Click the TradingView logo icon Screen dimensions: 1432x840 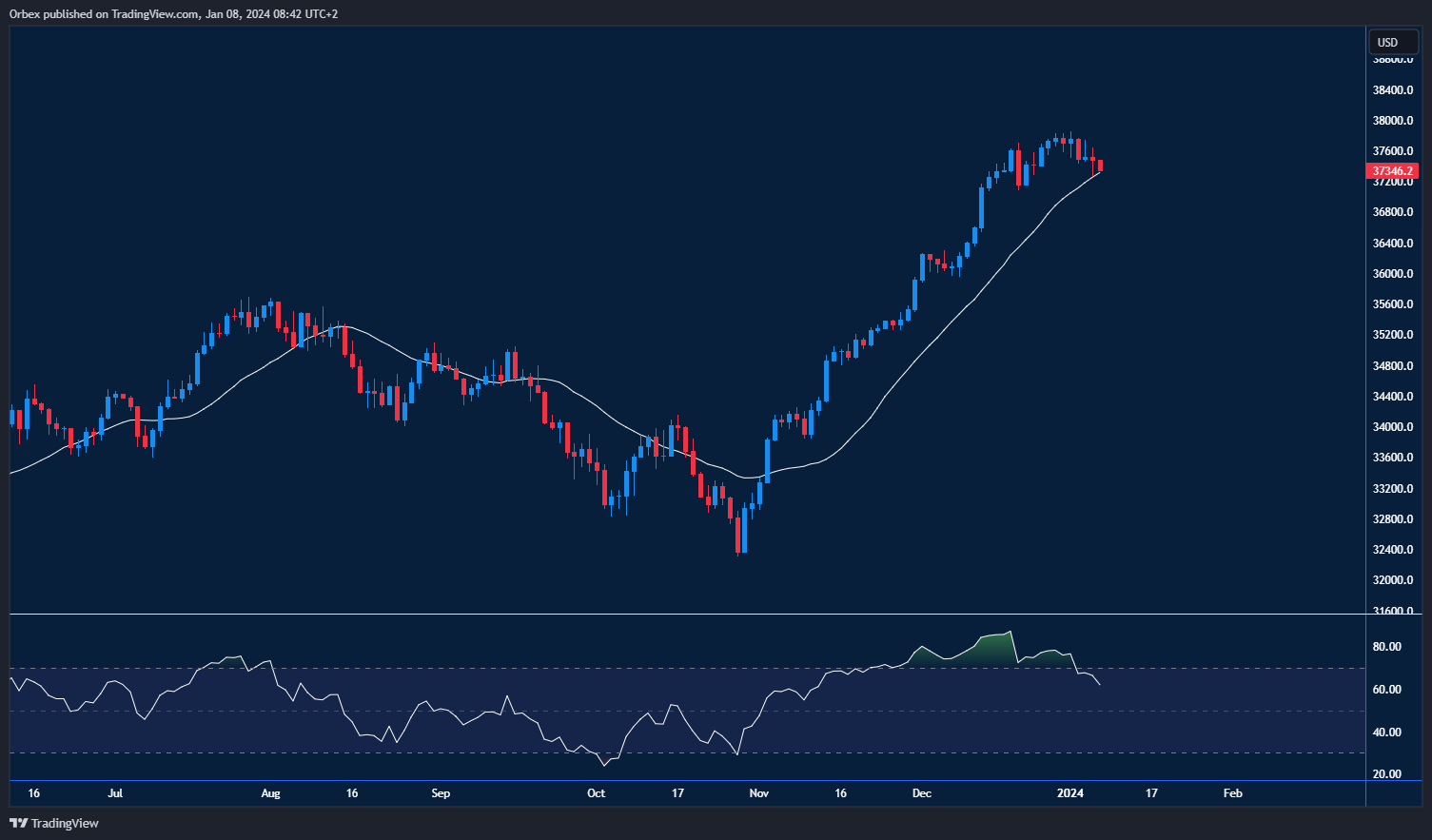point(18,823)
